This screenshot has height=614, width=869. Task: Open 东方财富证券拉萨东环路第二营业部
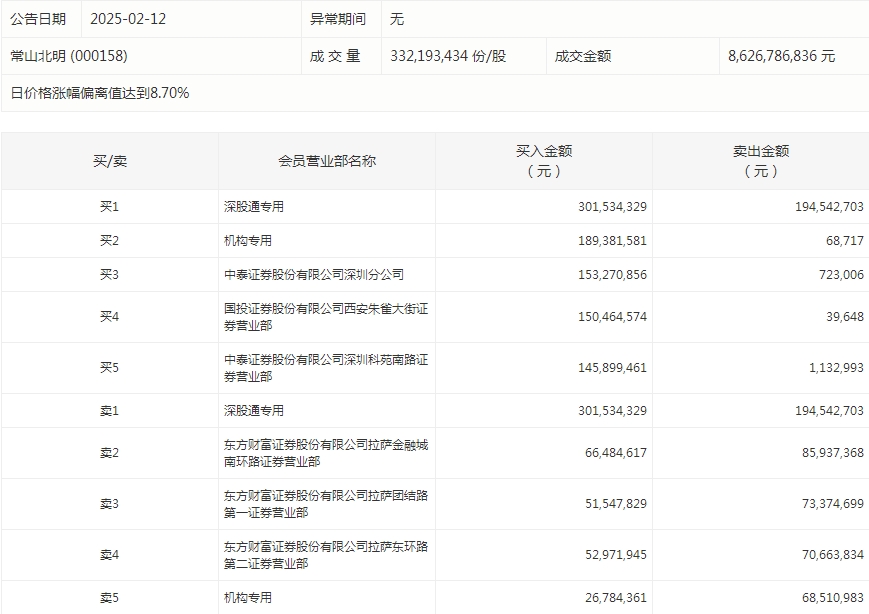[325, 555]
